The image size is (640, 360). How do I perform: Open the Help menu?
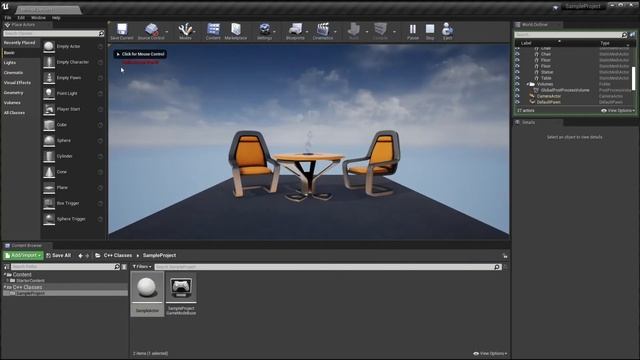click(x=56, y=18)
